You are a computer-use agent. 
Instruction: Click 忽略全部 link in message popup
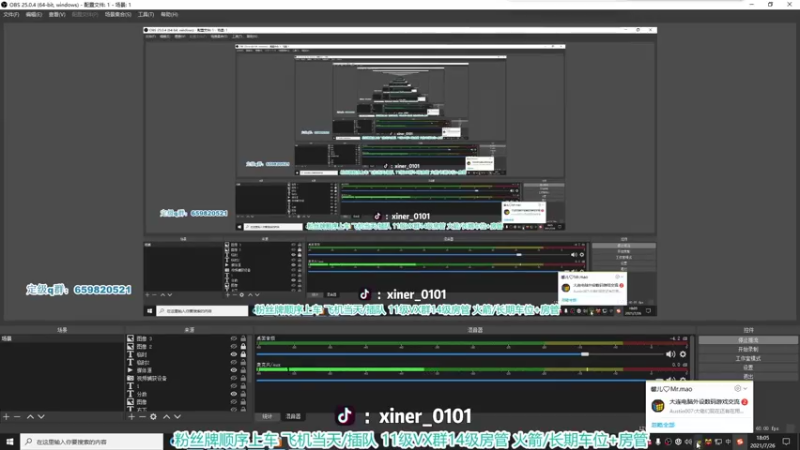click(663, 425)
